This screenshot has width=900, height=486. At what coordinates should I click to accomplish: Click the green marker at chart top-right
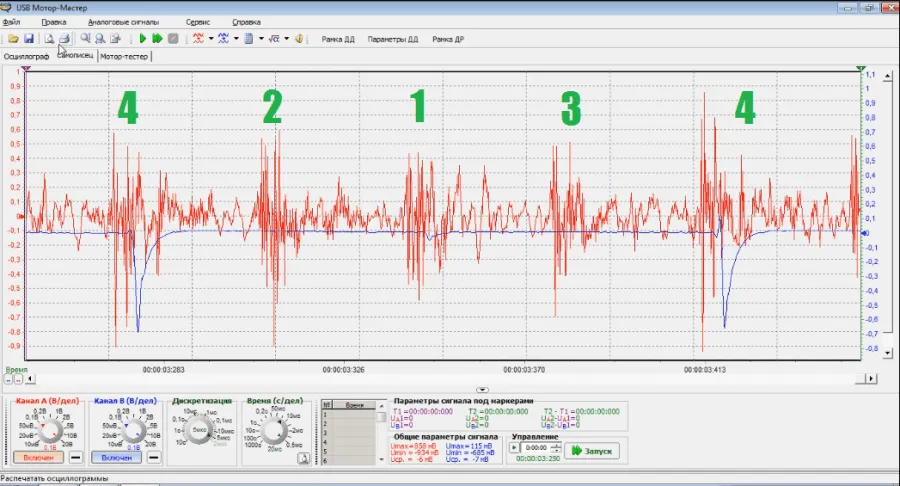pyautogui.click(x=860, y=69)
